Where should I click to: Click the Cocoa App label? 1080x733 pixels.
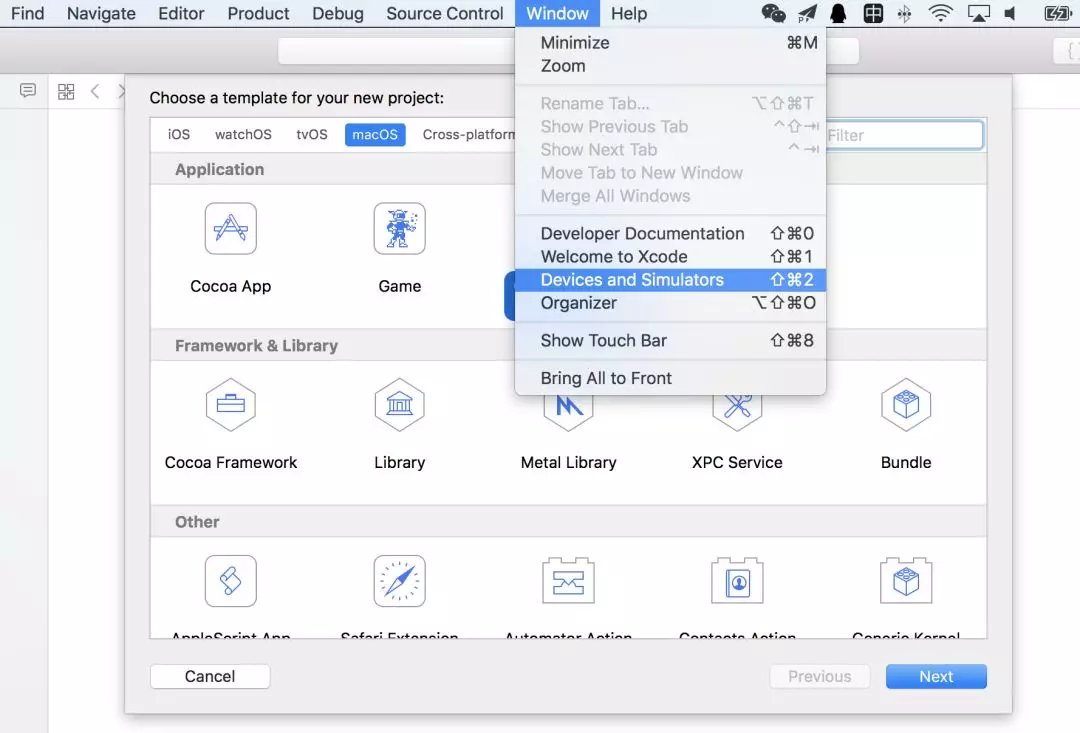(x=231, y=286)
